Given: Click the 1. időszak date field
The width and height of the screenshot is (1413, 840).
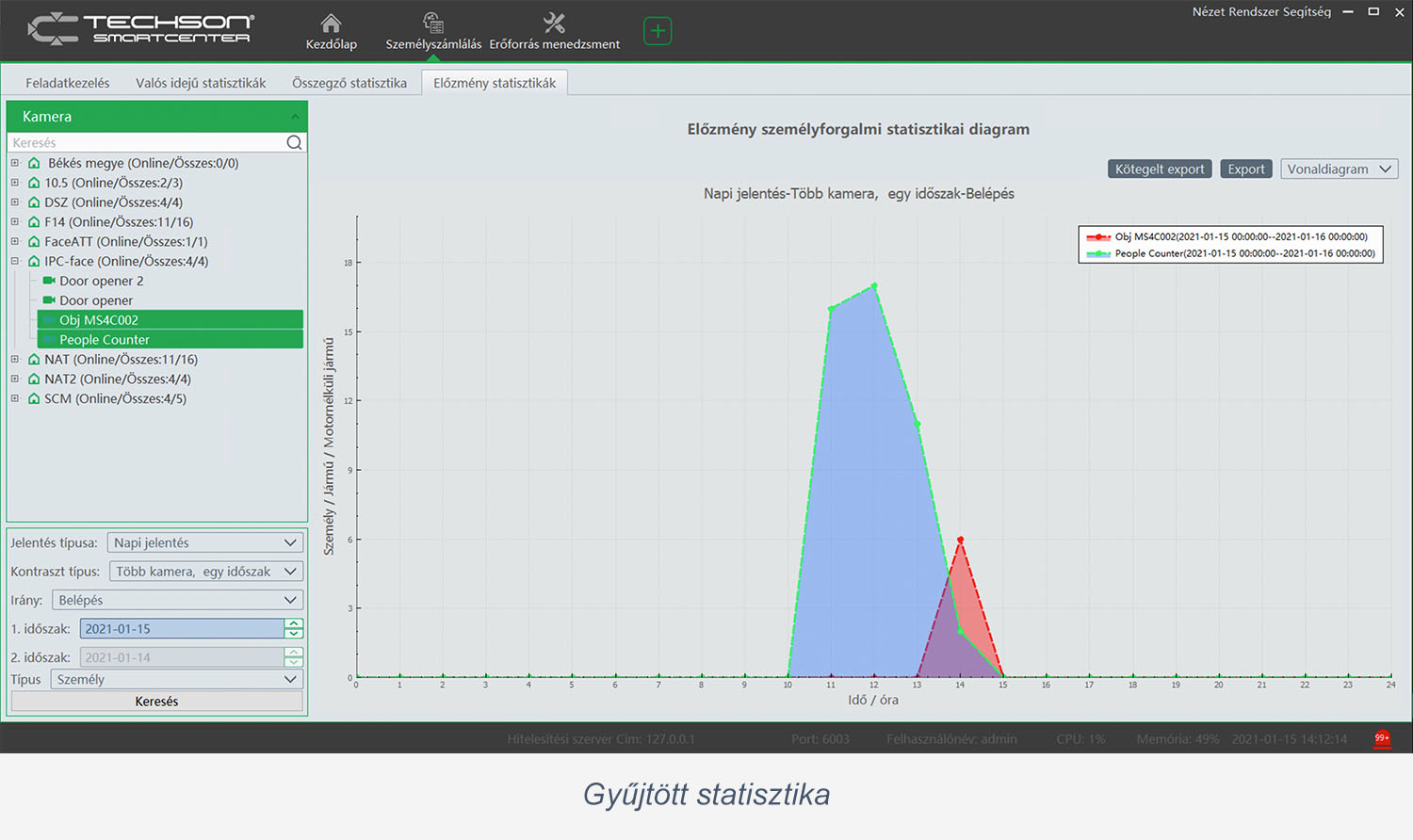Looking at the screenshot, I should point(183,629).
